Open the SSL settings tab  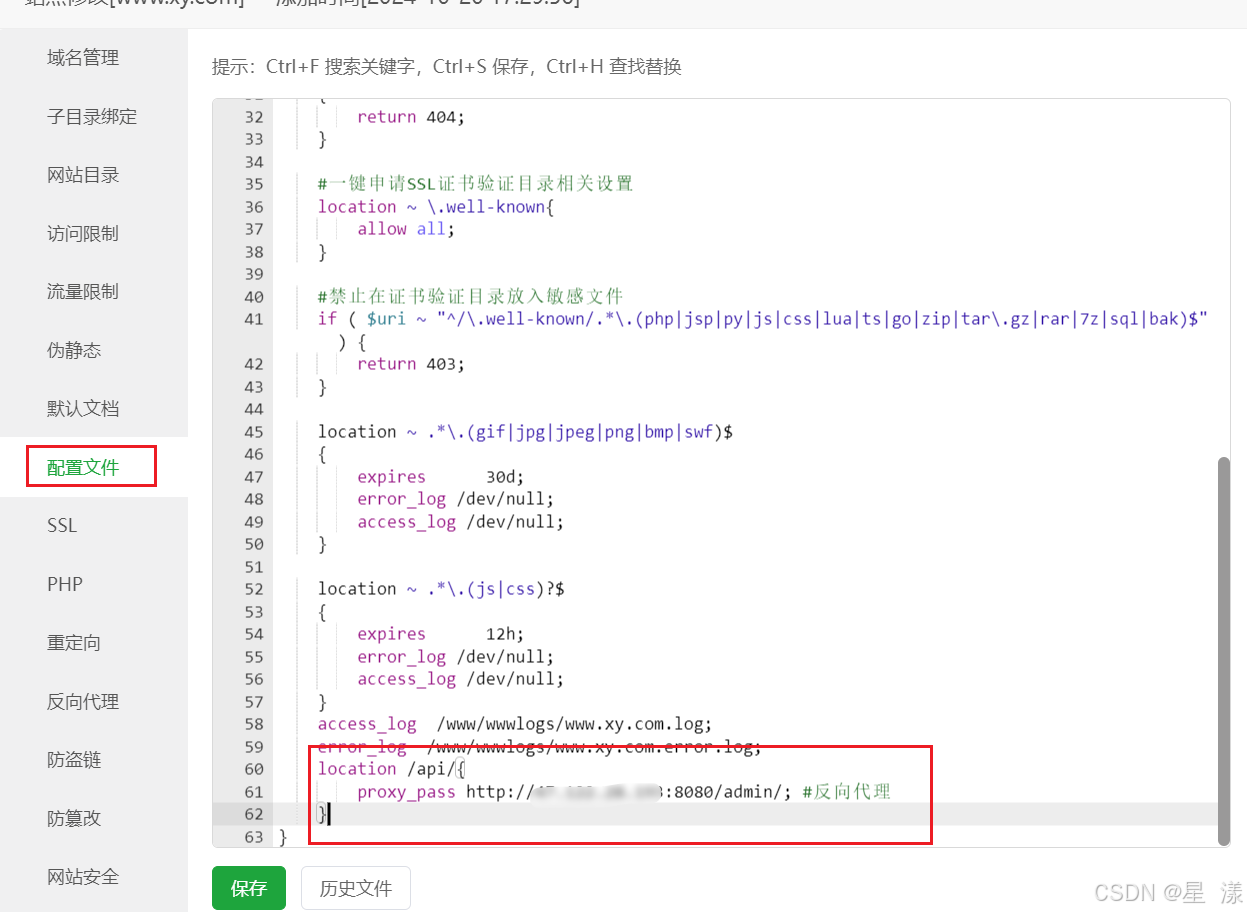coord(62,526)
